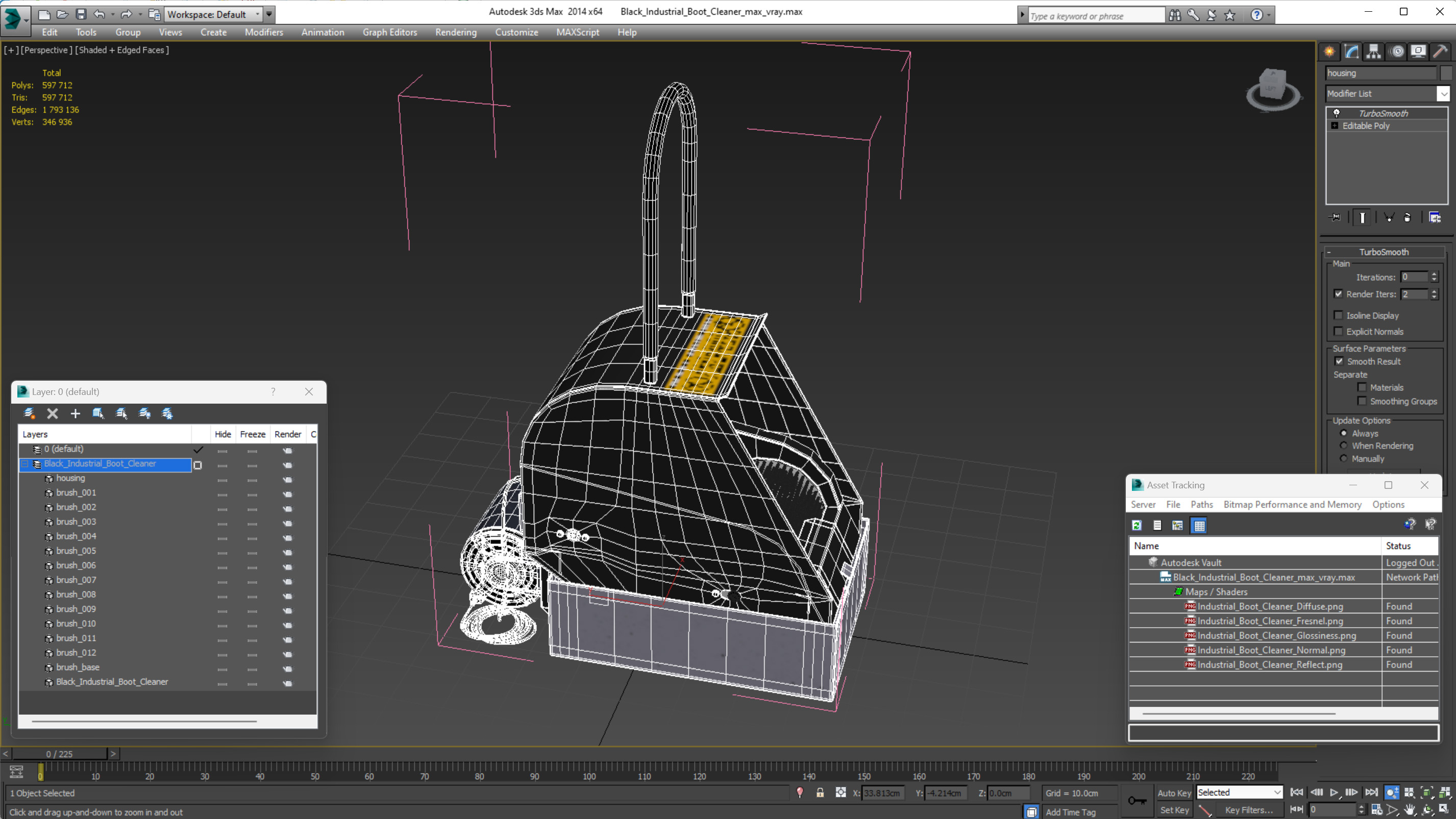
Task: Click the Redo arrow icon
Action: coord(126,14)
